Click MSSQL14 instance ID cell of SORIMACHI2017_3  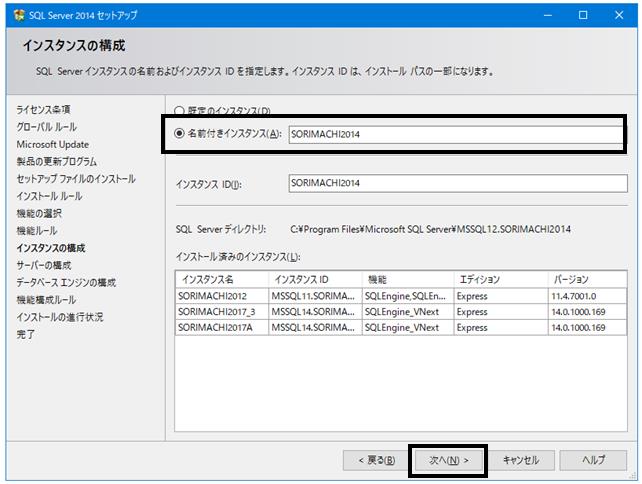[313, 312]
